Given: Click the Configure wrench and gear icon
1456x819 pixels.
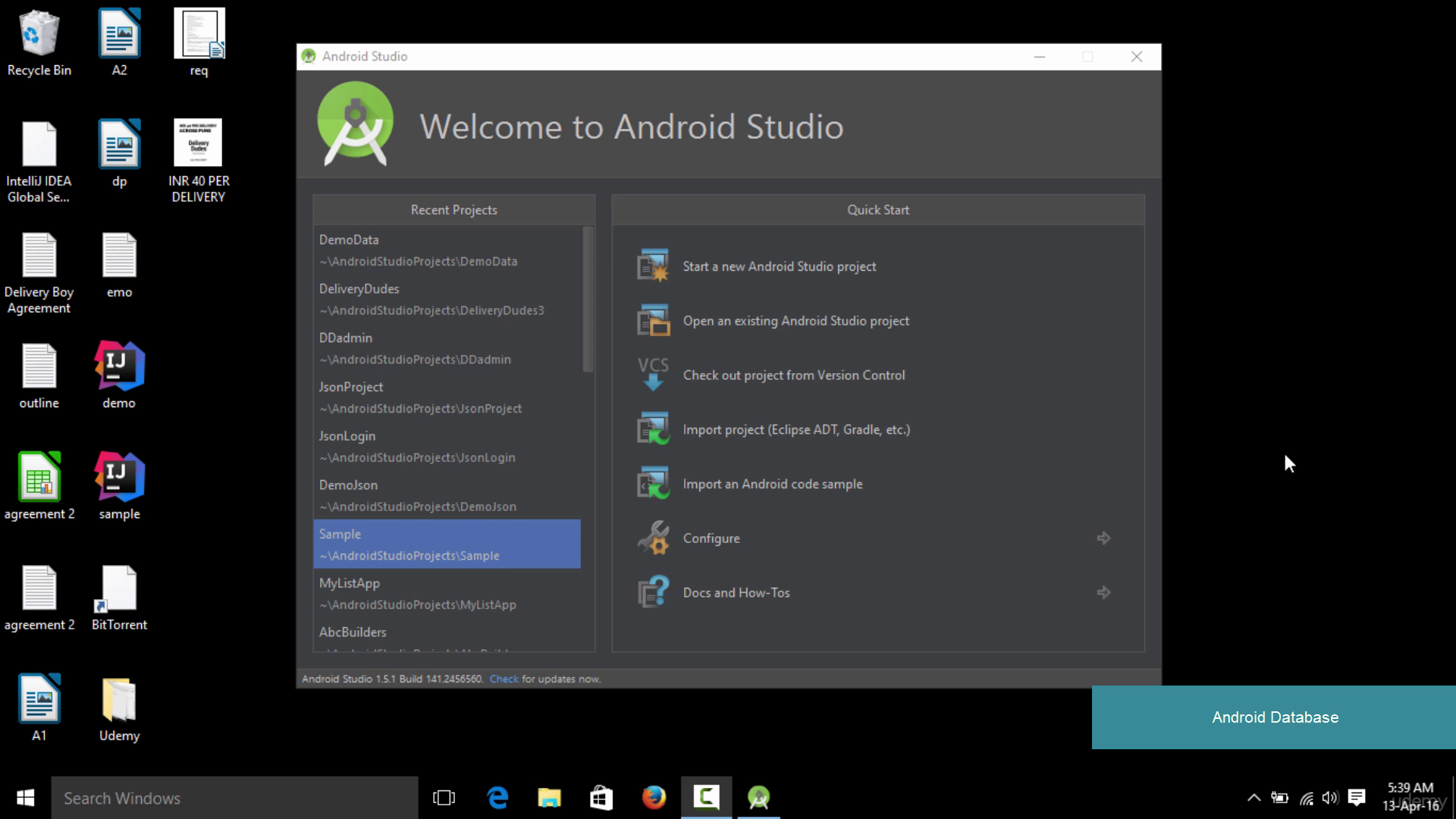Looking at the screenshot, I should click(653, 538).
